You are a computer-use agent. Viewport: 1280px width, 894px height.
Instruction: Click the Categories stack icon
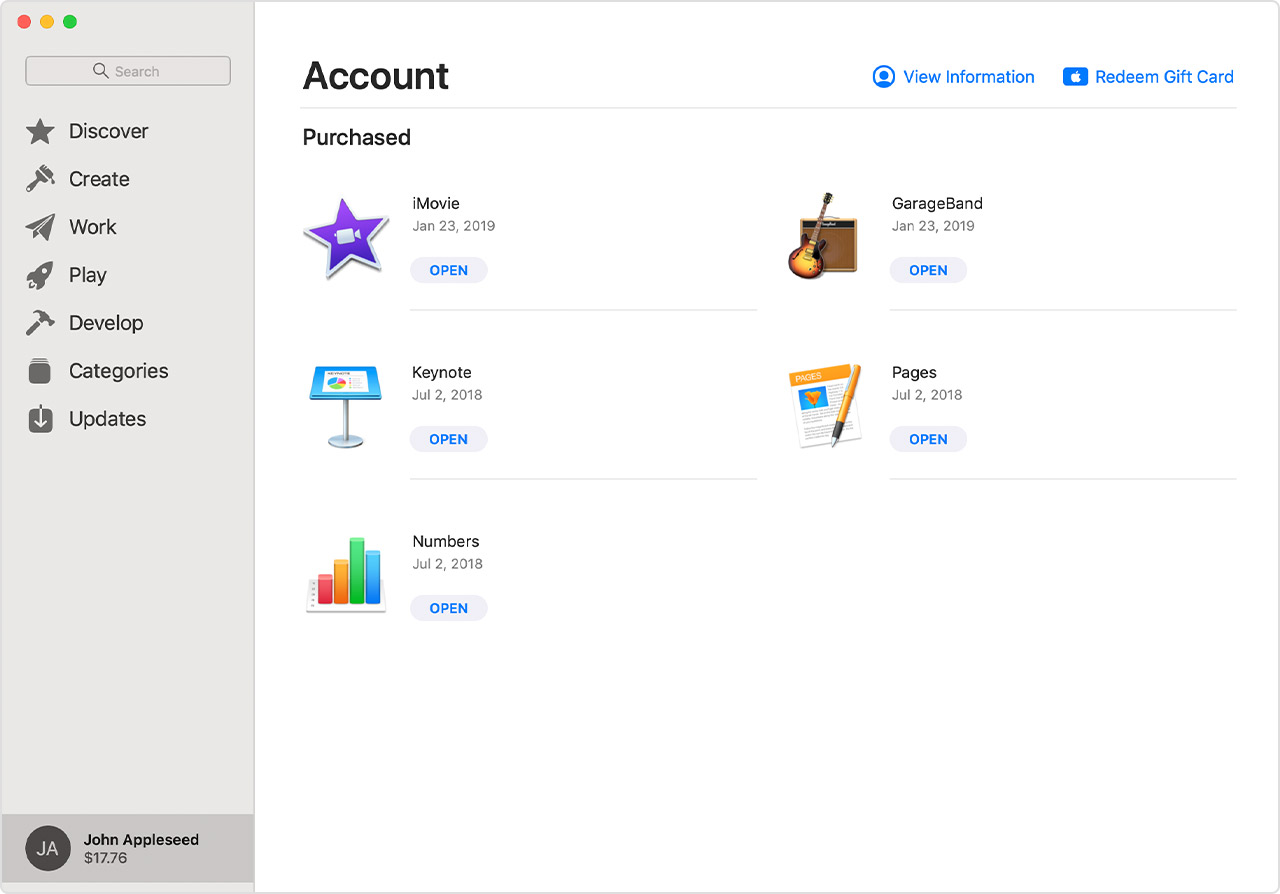click(40, 371)
